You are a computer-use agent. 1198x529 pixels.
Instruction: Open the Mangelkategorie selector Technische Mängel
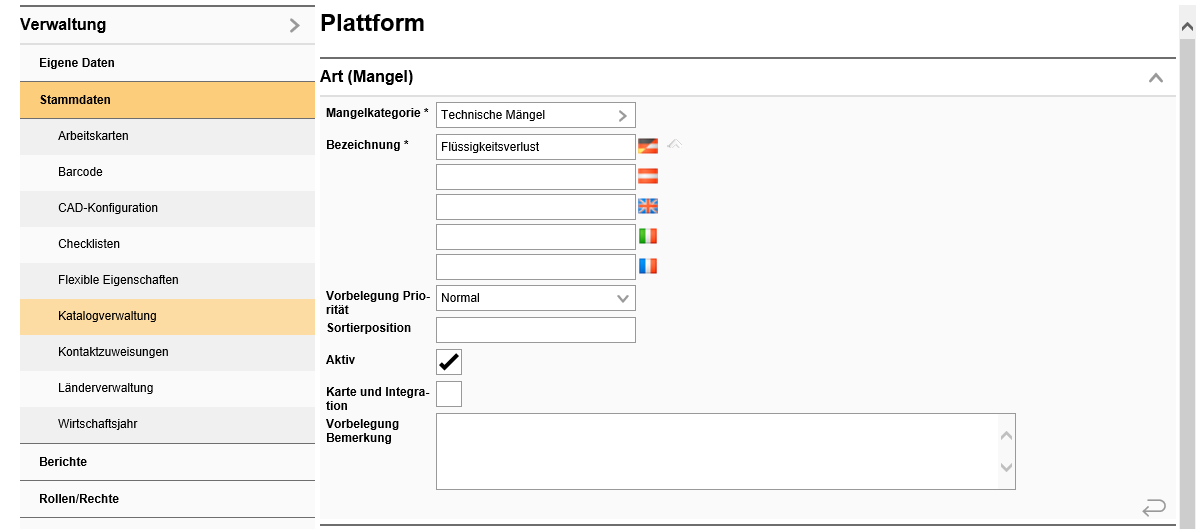pyautogui.click(x=535, y=115)
